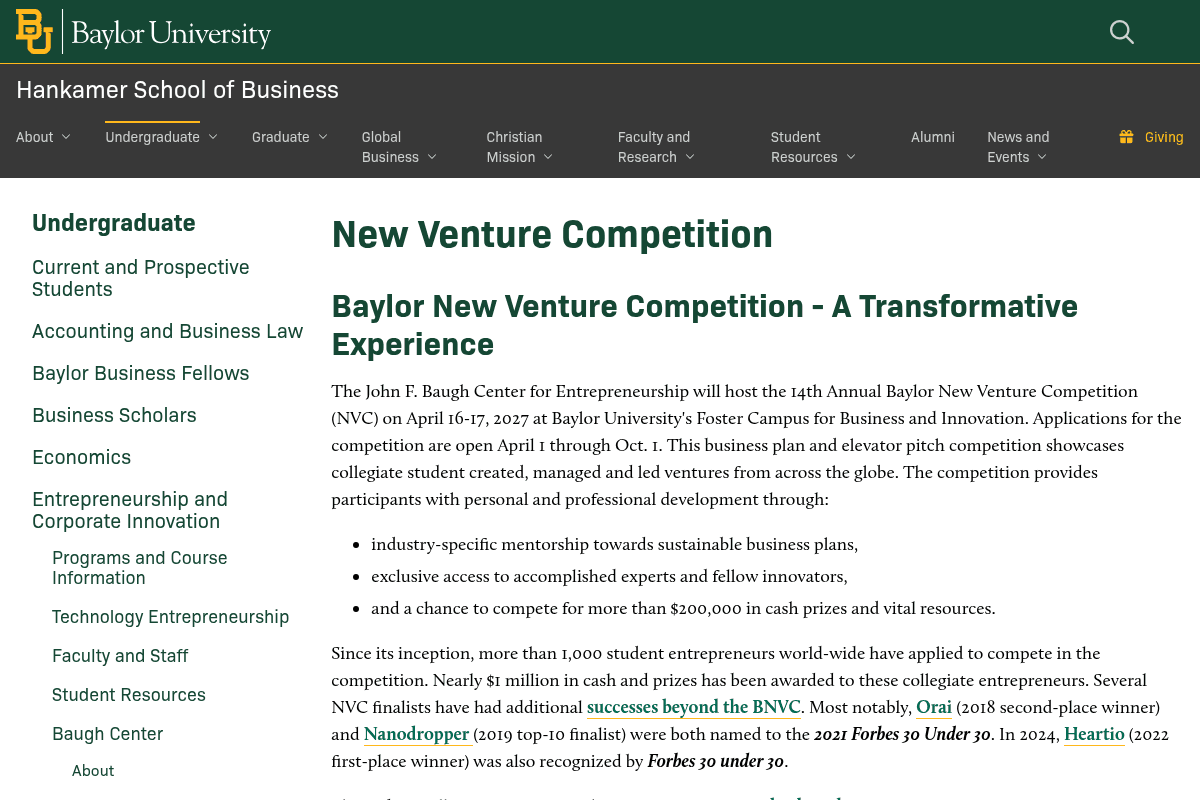
Task: Open the Undergraduate top menu item
Action: coord(153,137)
